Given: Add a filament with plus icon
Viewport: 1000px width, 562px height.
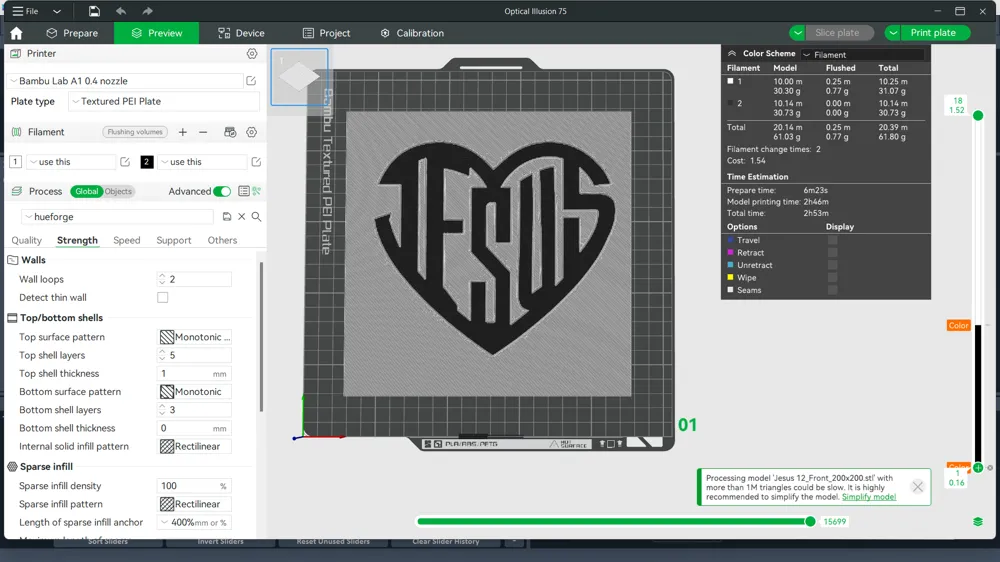Looking at the screenshot, I should [182, 132].
